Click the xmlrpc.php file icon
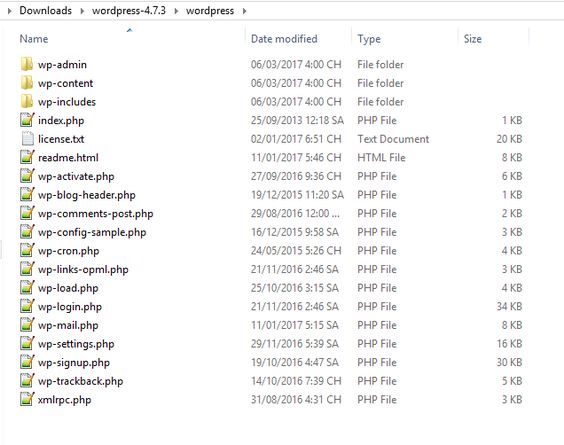Viewport: 564px width, 445px height. (27, 400)
